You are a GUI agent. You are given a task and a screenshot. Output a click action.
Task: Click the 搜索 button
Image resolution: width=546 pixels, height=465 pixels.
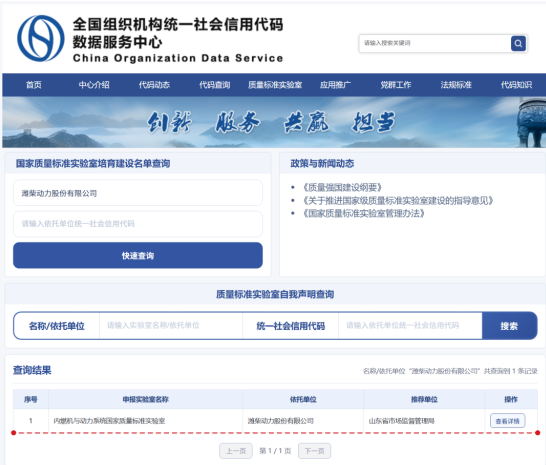pos(509,326)
